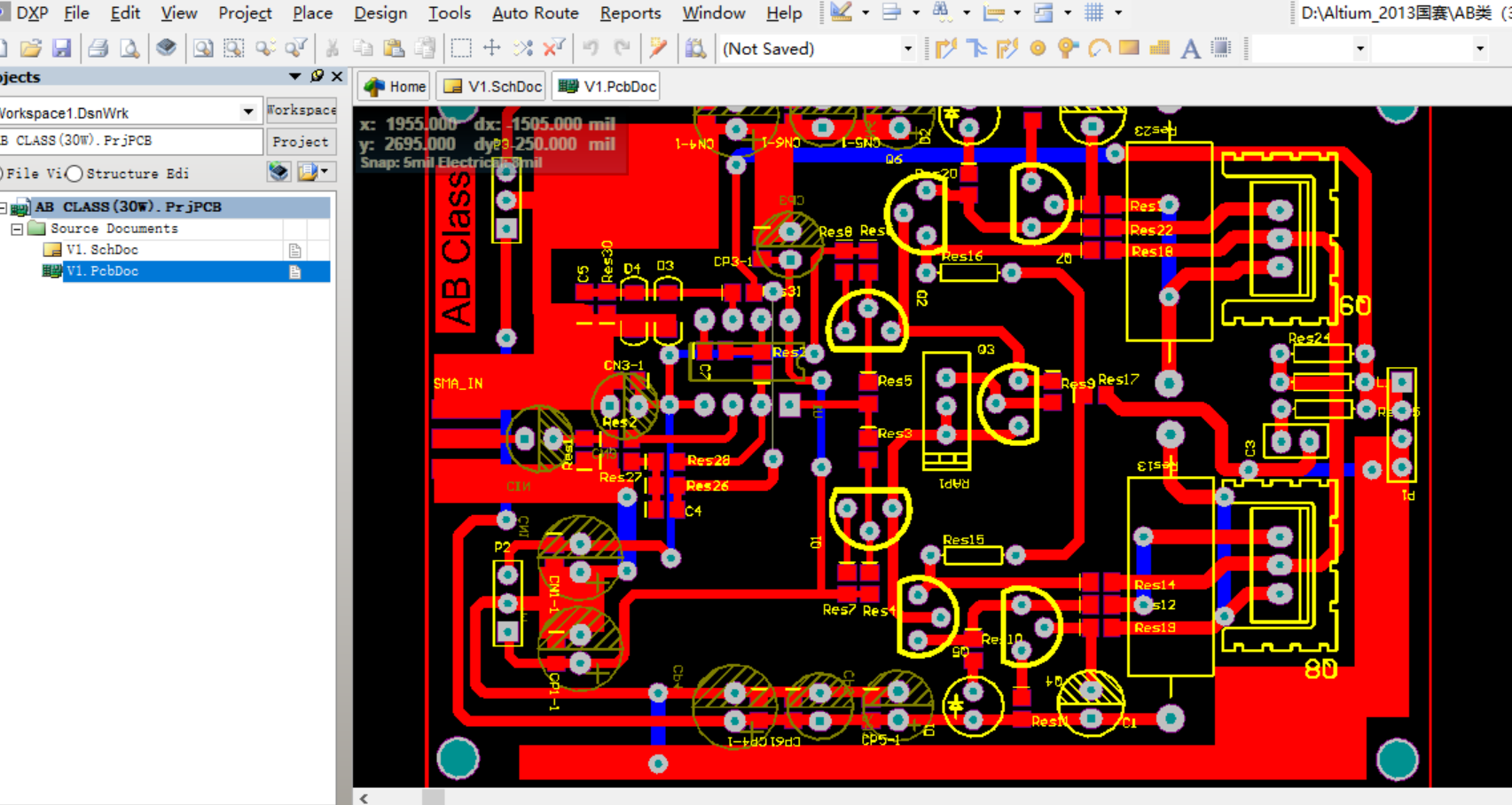
Task: Open document folder icon in toolbar
Action: pyautogui.click(x=30, y=48)
